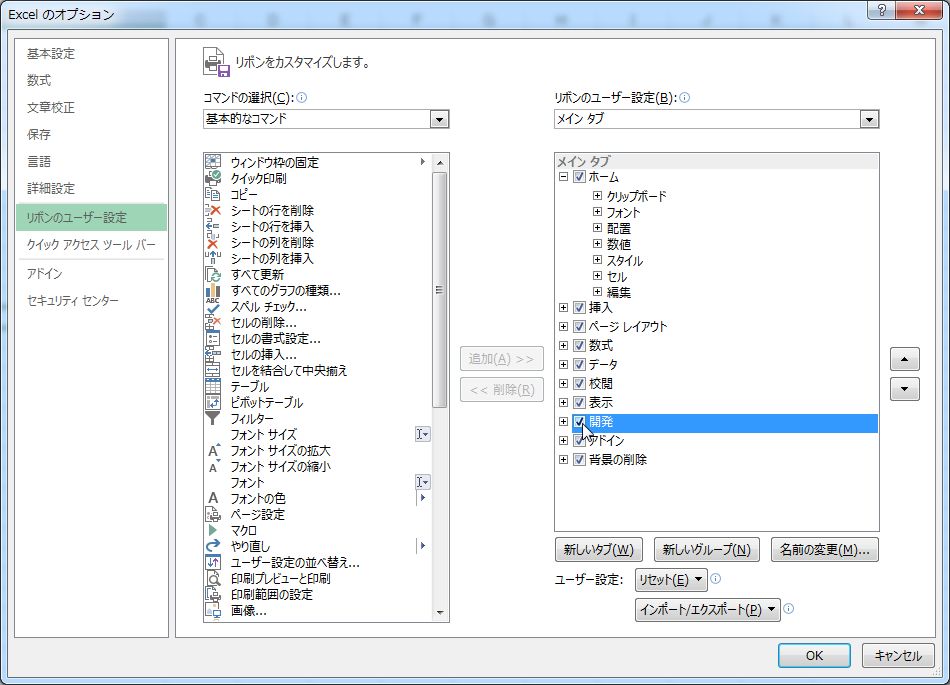Select the セルの削除 icon

point(213,322)
